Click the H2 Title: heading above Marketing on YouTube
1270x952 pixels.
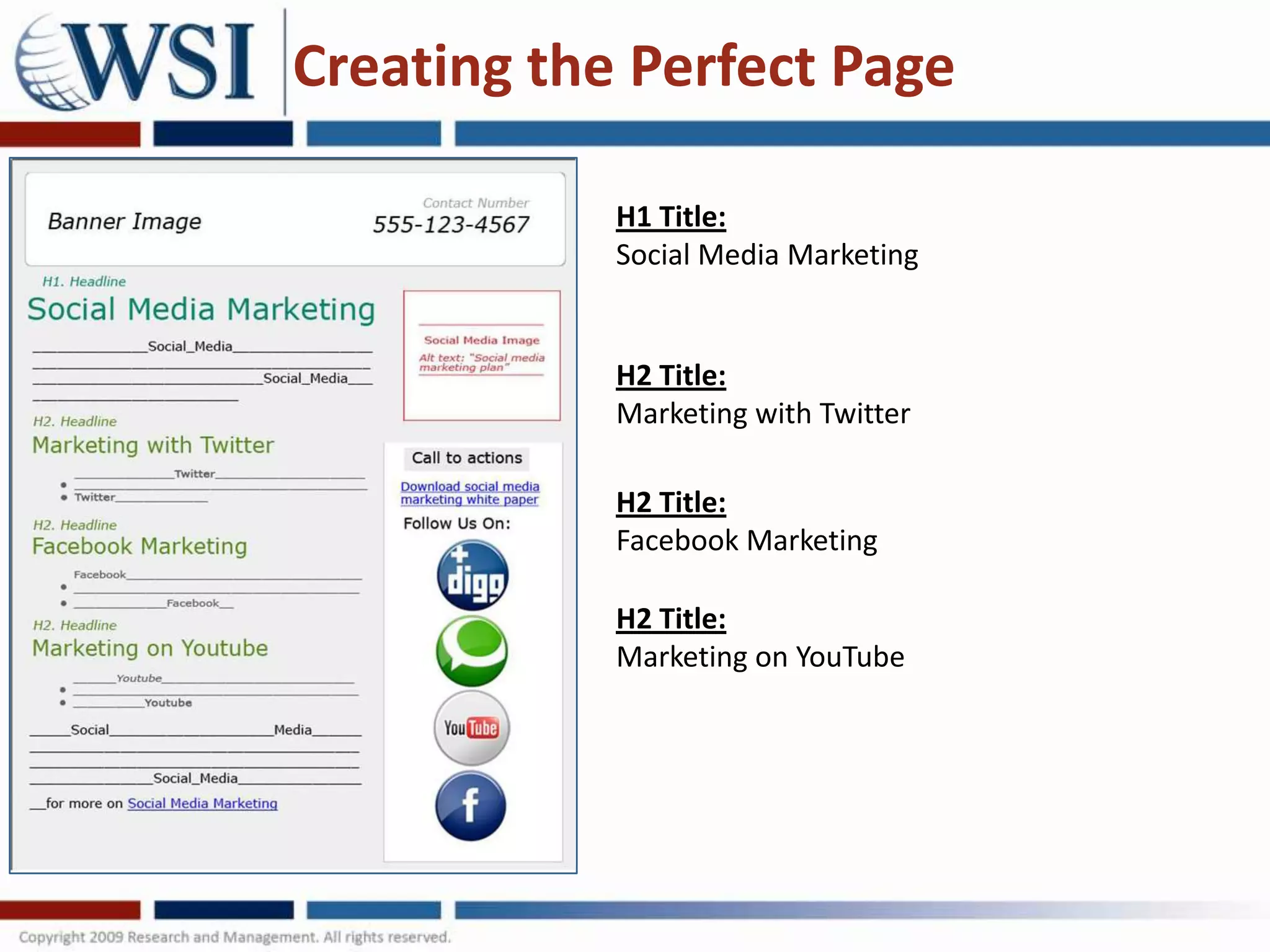pyautogui.click(x=671, y=619)
